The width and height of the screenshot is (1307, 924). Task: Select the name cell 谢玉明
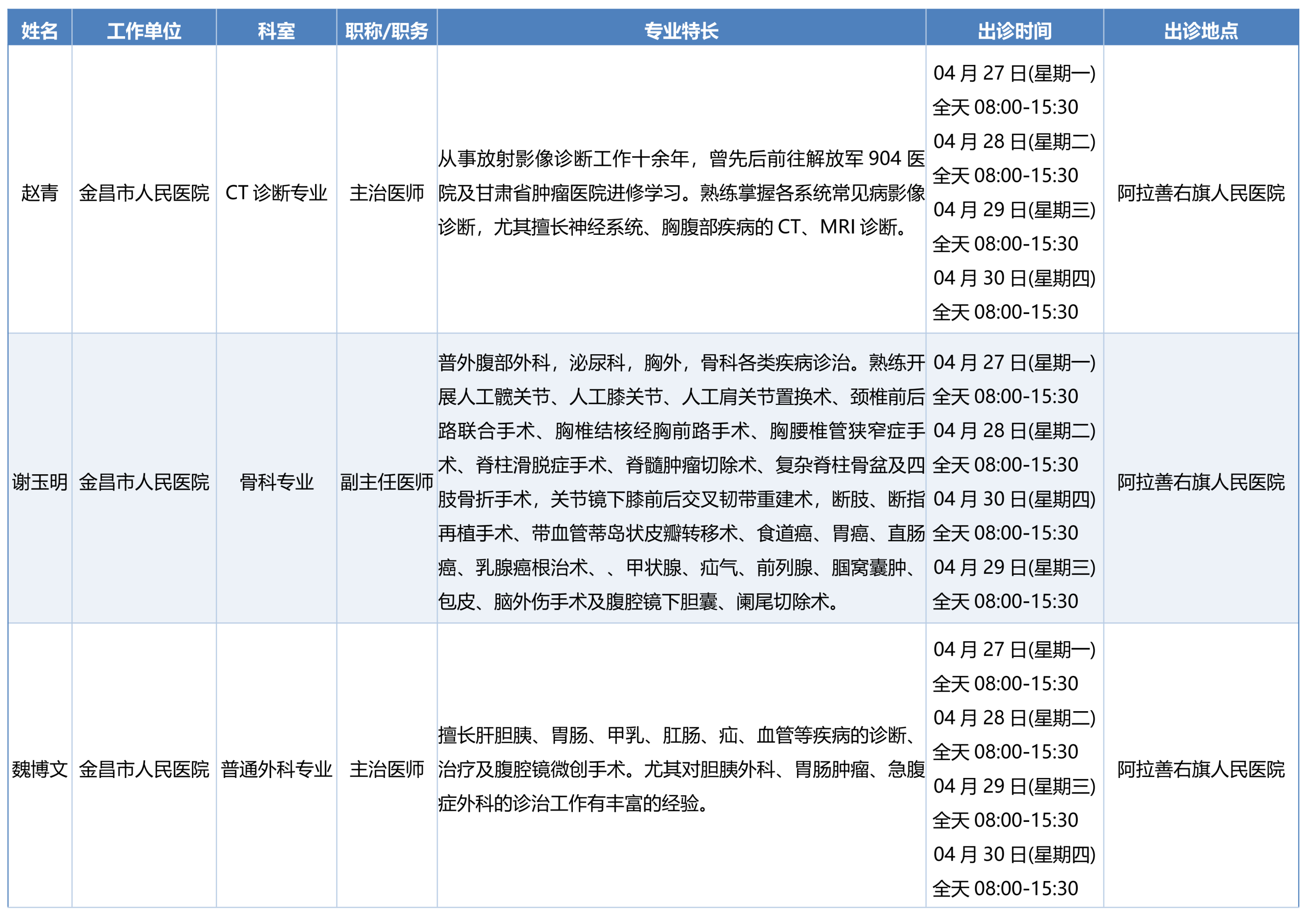coord(39,482)
